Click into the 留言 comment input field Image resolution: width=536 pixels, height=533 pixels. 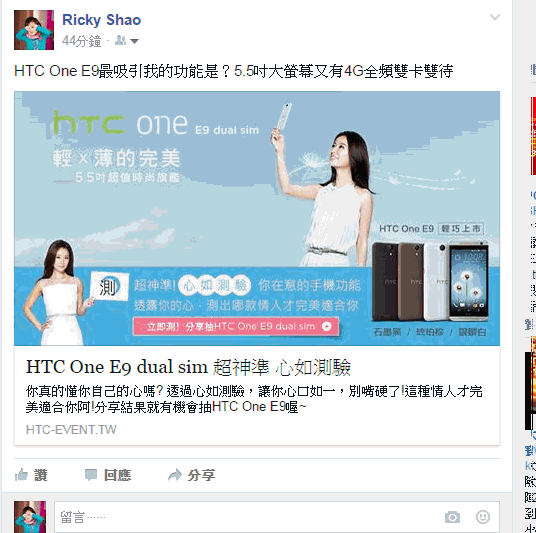pos(277,517)
